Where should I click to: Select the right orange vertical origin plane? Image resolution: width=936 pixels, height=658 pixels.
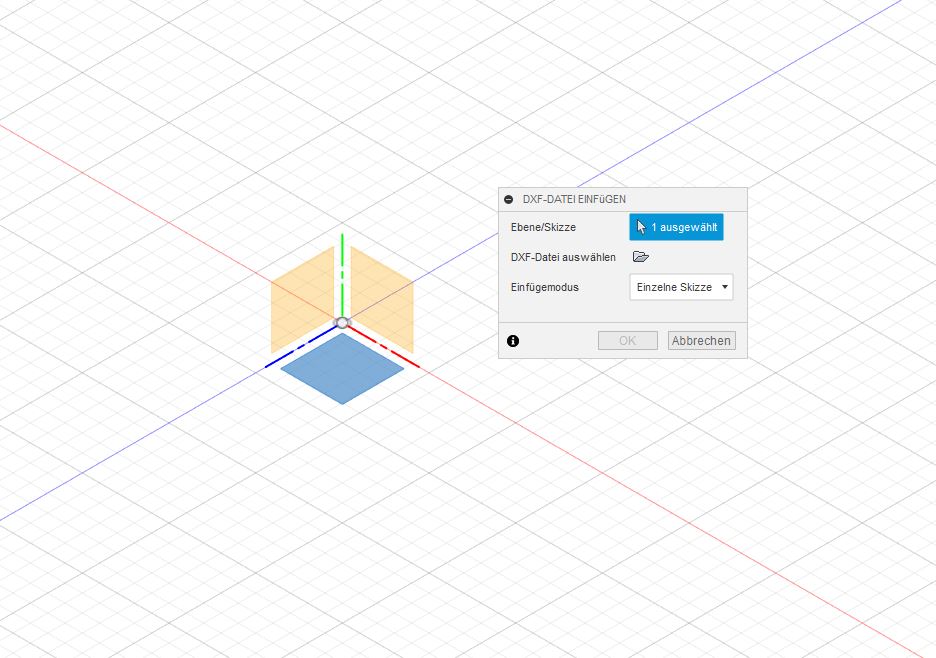pos(382,299)
